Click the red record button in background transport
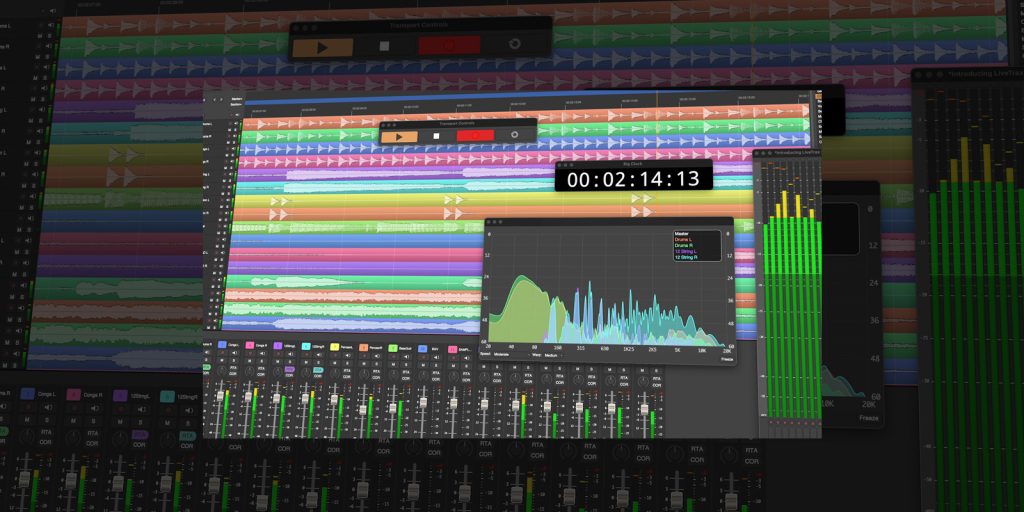 [x=449, y=45]
